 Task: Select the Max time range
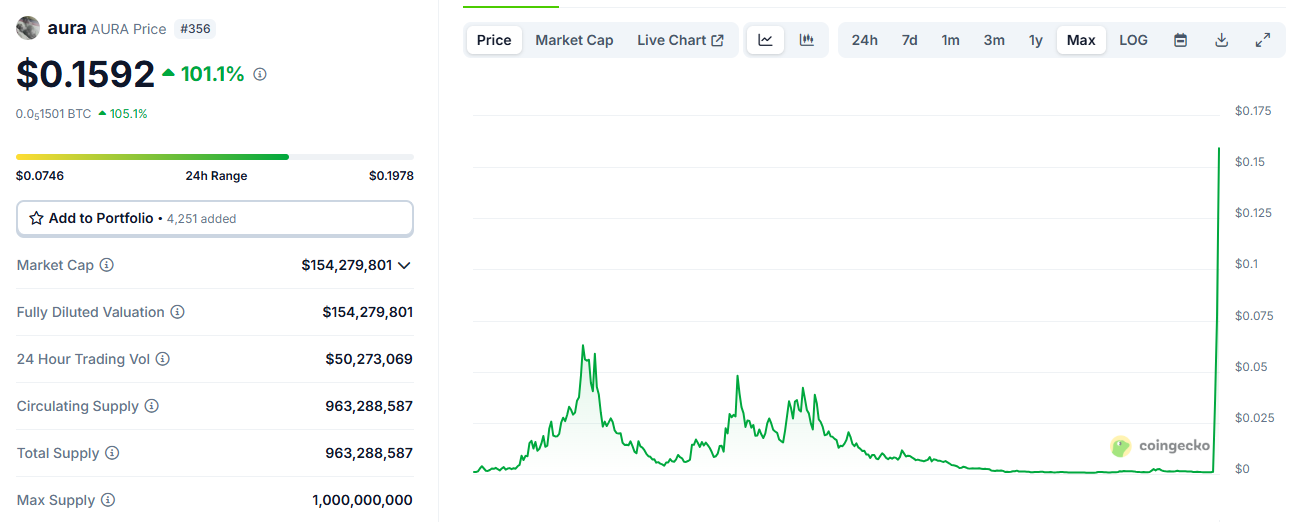point(1081,40)
